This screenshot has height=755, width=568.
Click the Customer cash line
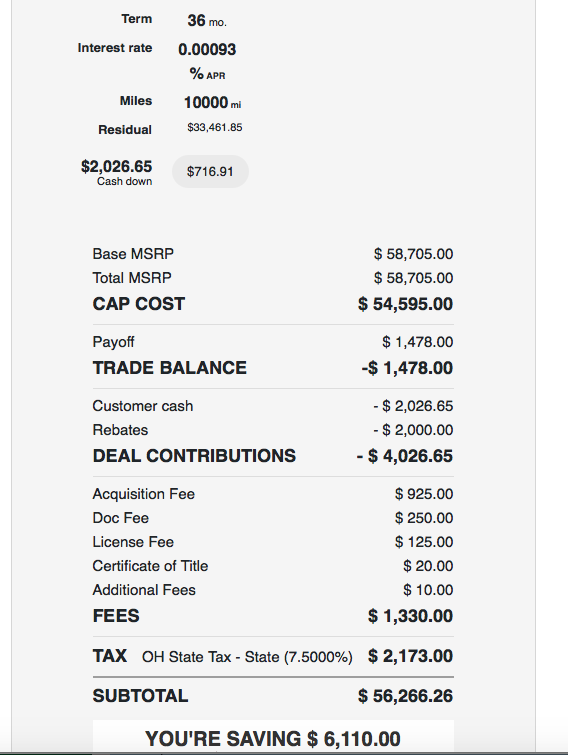point(272,406)
